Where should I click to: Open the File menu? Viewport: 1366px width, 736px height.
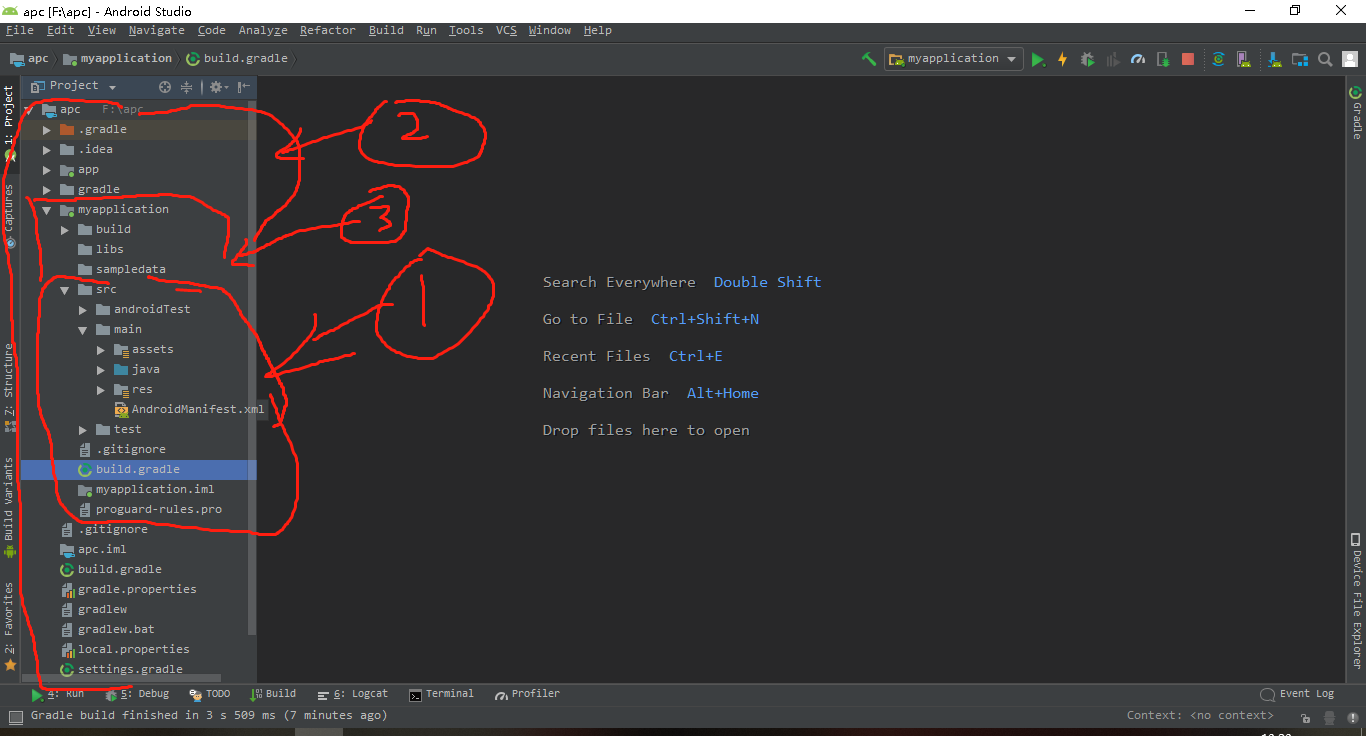pyautogui.click(x=20, y=31)
